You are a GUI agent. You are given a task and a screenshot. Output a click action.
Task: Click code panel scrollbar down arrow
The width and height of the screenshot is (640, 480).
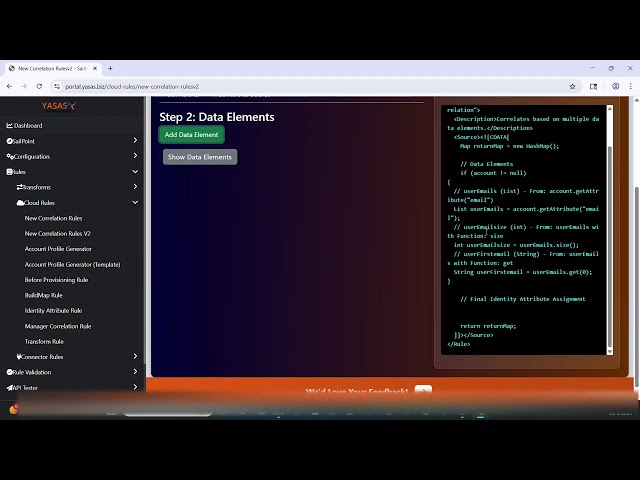click(x=610, y=351)
